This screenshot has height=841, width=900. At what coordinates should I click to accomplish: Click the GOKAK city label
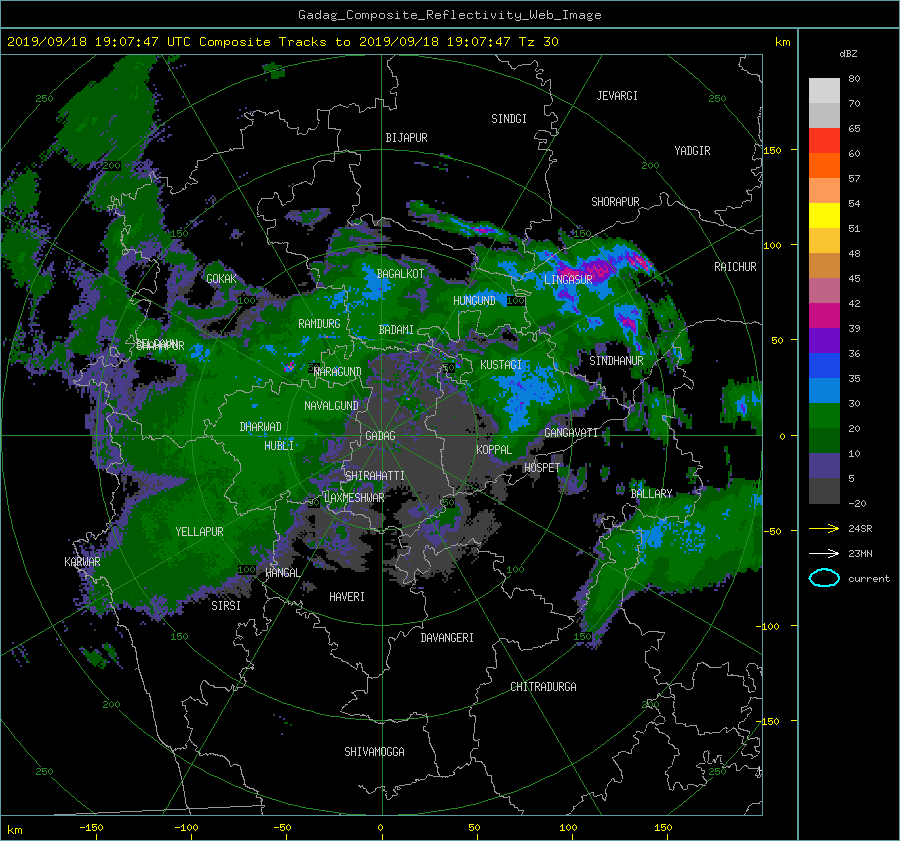point(221,279)
